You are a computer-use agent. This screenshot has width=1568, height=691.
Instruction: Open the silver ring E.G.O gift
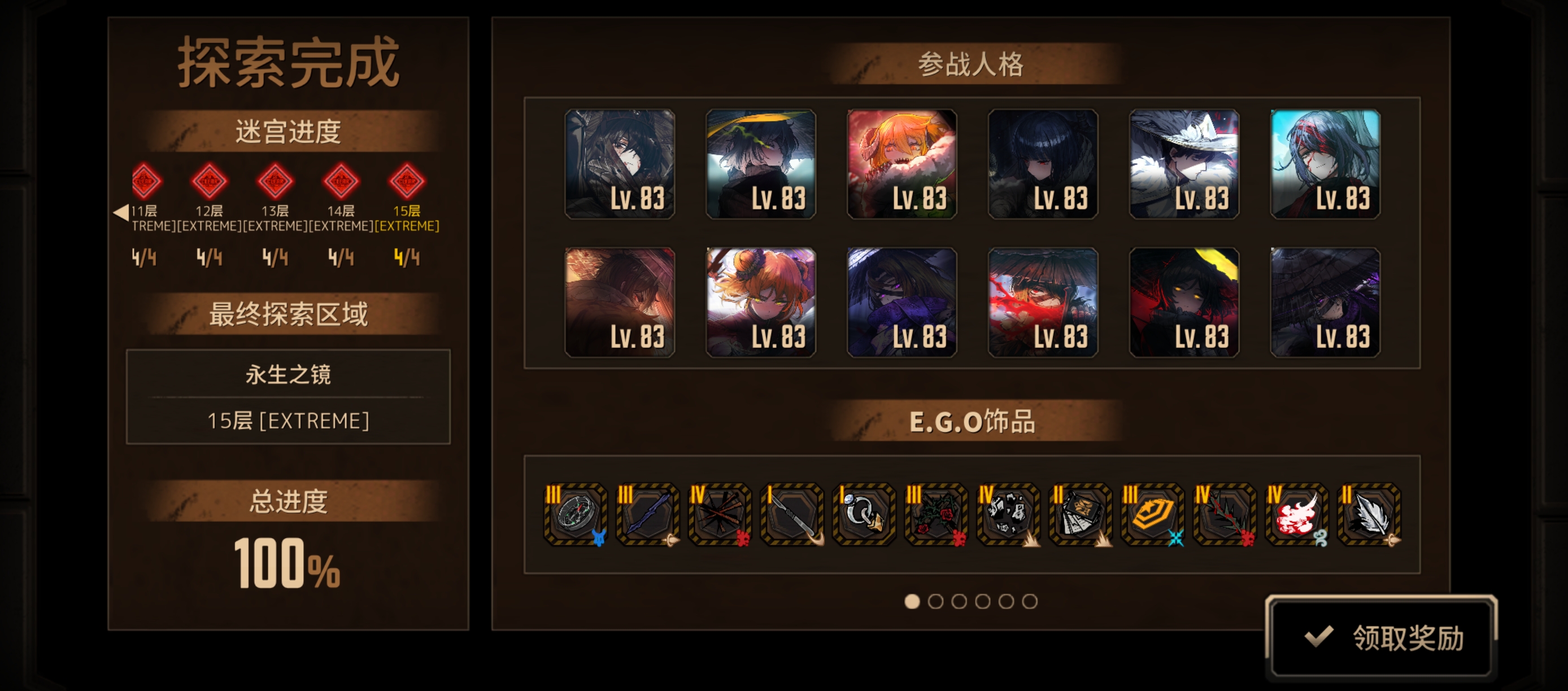pos(864,514)
